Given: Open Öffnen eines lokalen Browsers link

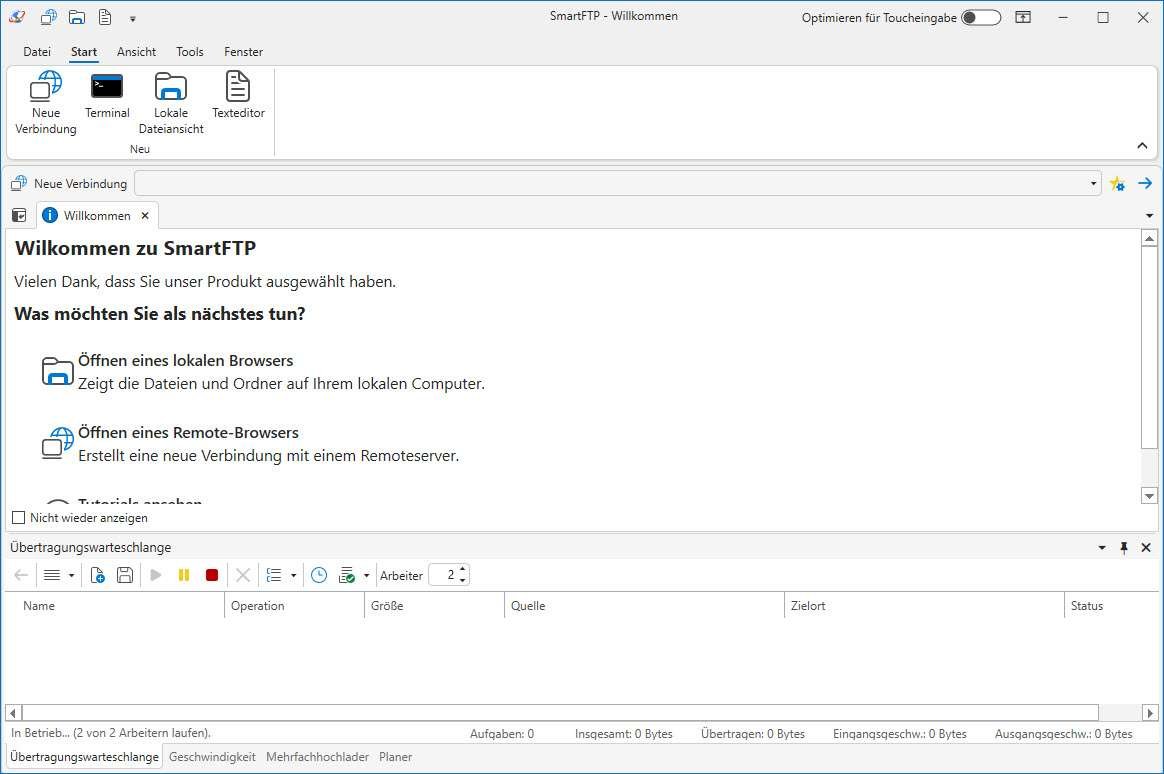Looking at the screenshot, I should [186, 360].
